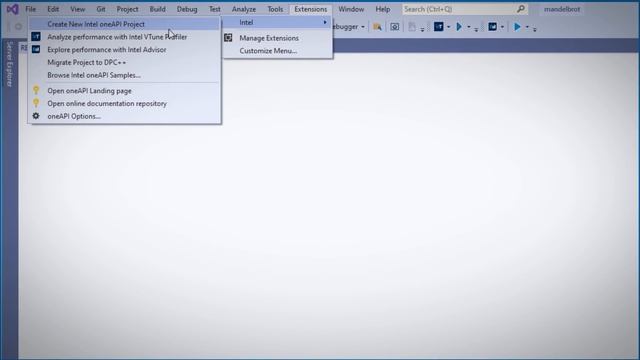Image resolution: width=640 pixels, height=360 pixels.
Task: Click the Intel Advisor toolbar icon
Action: (x=493, y=27)
